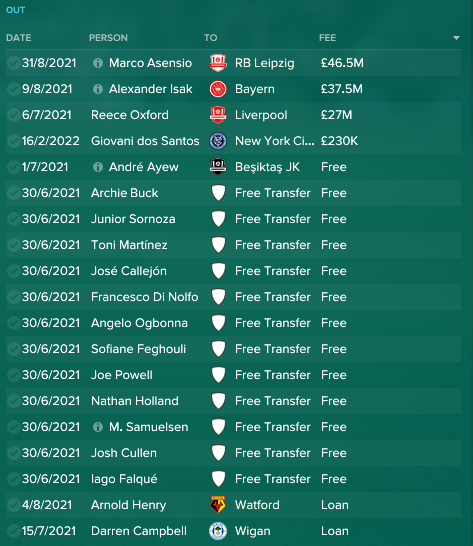The image size is (473, 546).
Task: Select the Arnold Henry loan row
Action: pos(233,505)
